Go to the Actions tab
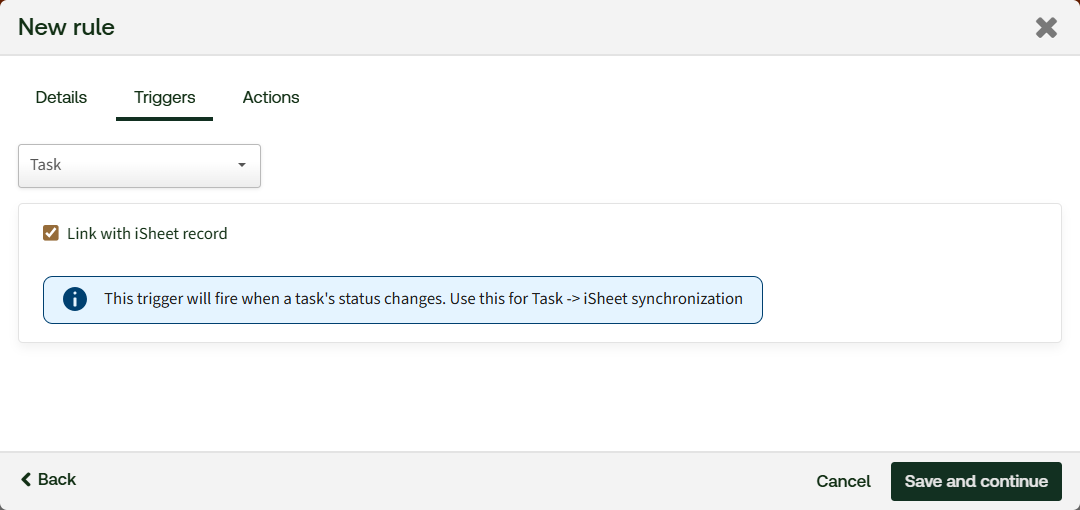Viewport: 1080px width, 510px height. pyautogui.click(x=271, y=98)
